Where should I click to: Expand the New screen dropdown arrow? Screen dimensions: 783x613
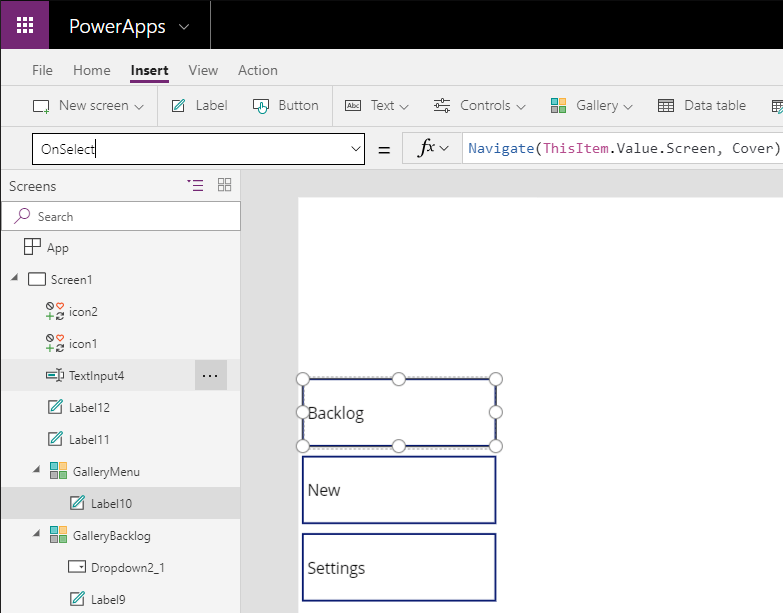139,107
